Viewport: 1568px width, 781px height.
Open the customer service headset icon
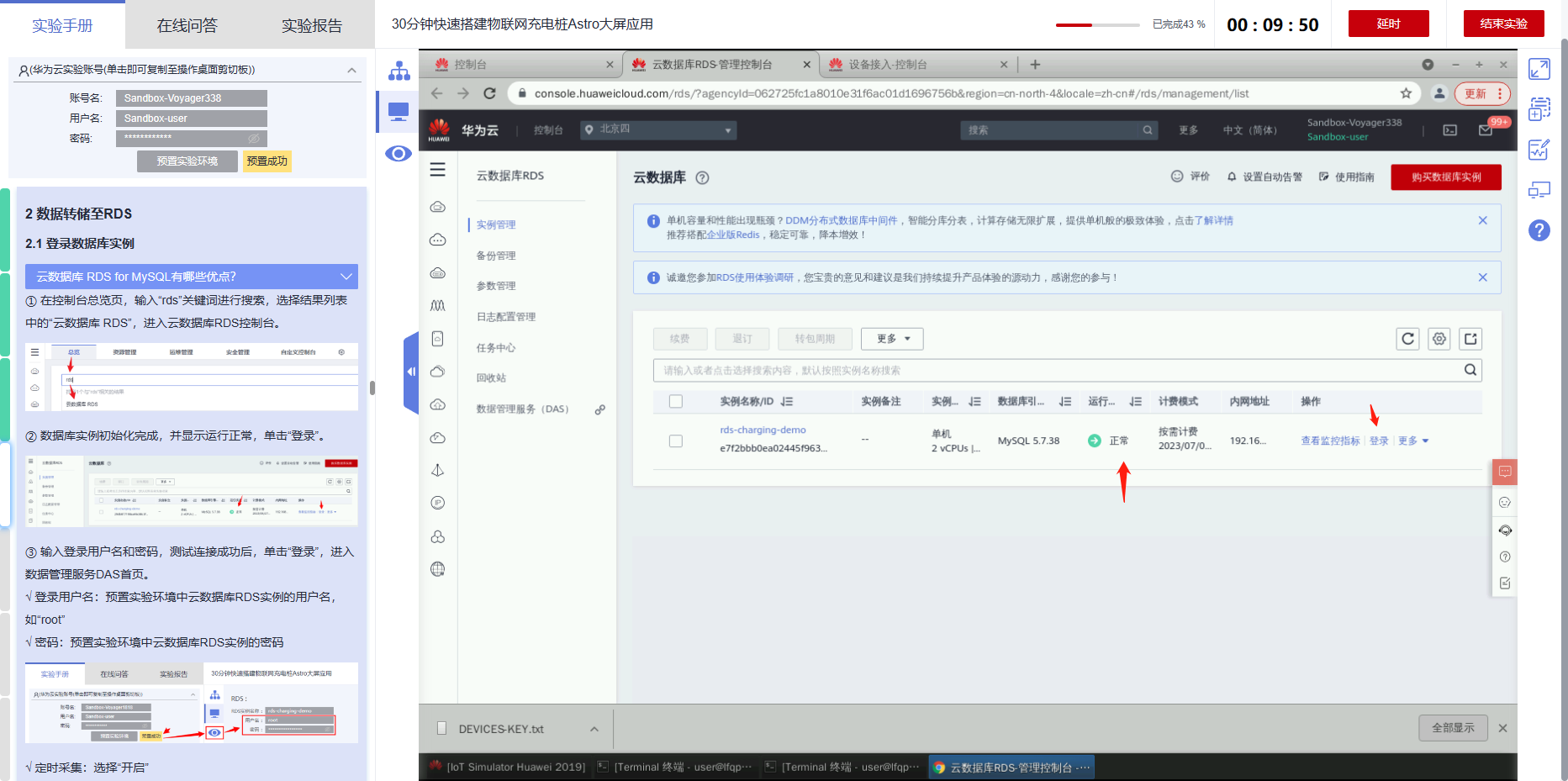(x=1505, y=530)
